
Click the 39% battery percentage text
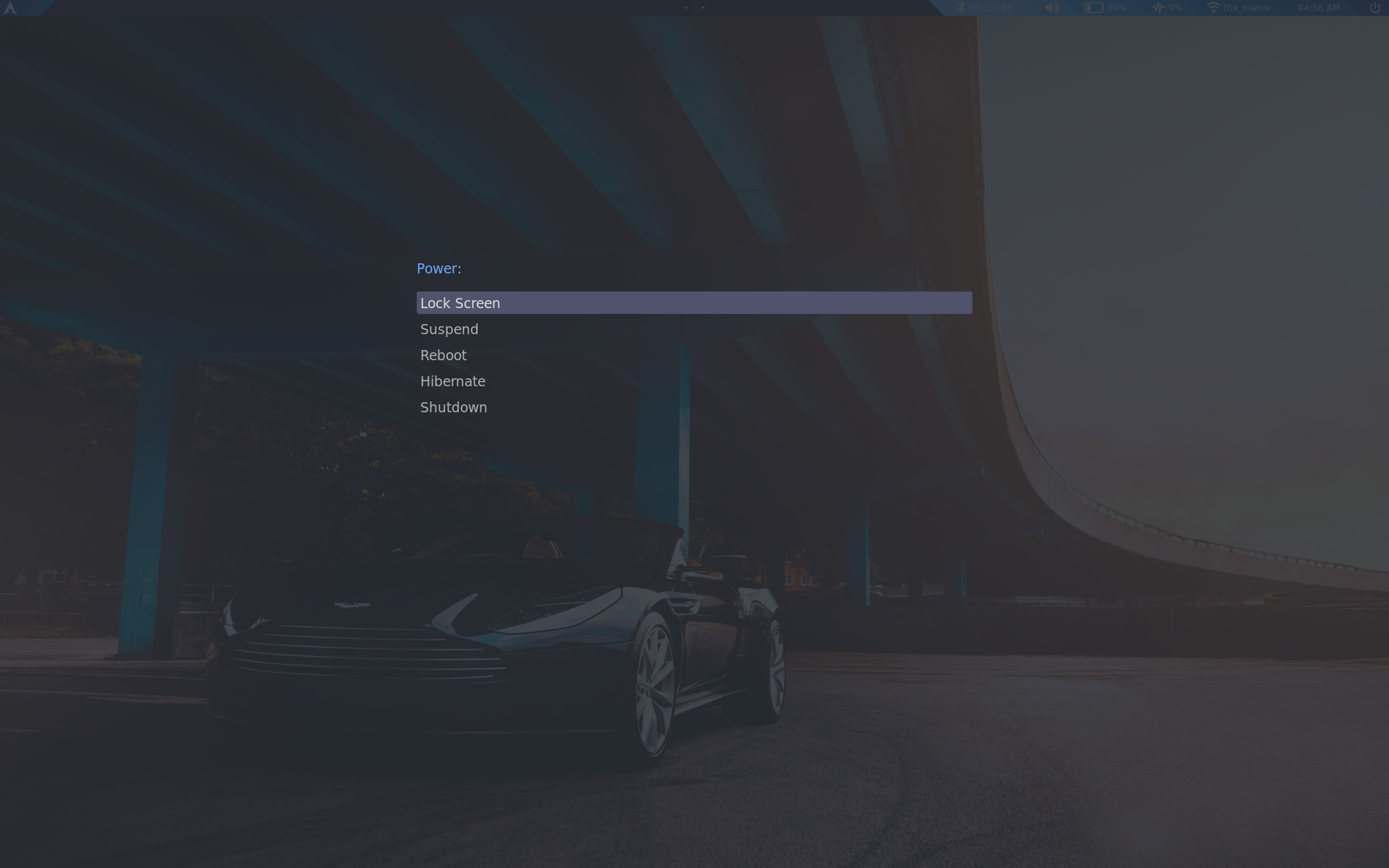(x=1116, y=8)
